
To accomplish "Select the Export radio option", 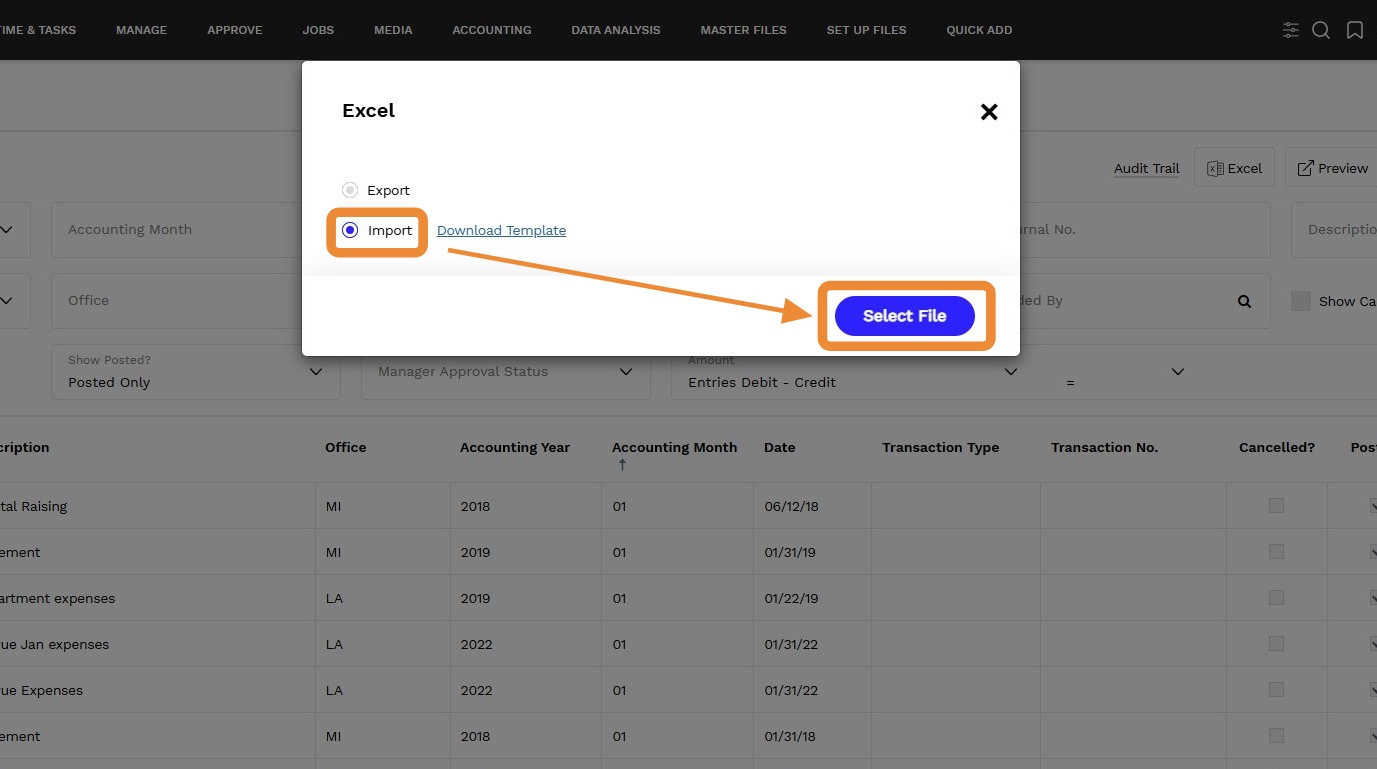I will click(x=350, y=190).
